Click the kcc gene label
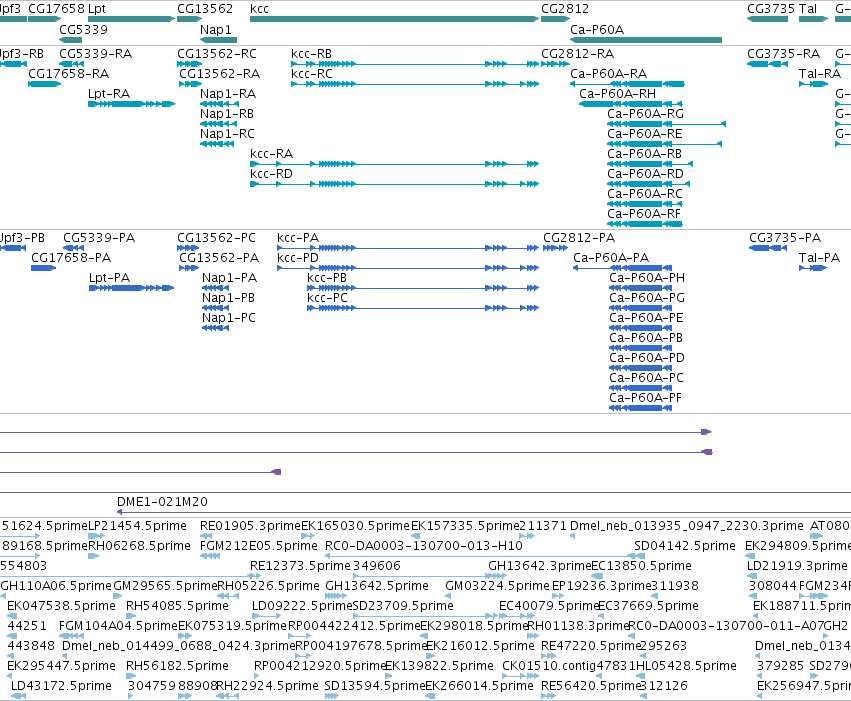This screenshot has height=701, width=851. click(259, 9)
